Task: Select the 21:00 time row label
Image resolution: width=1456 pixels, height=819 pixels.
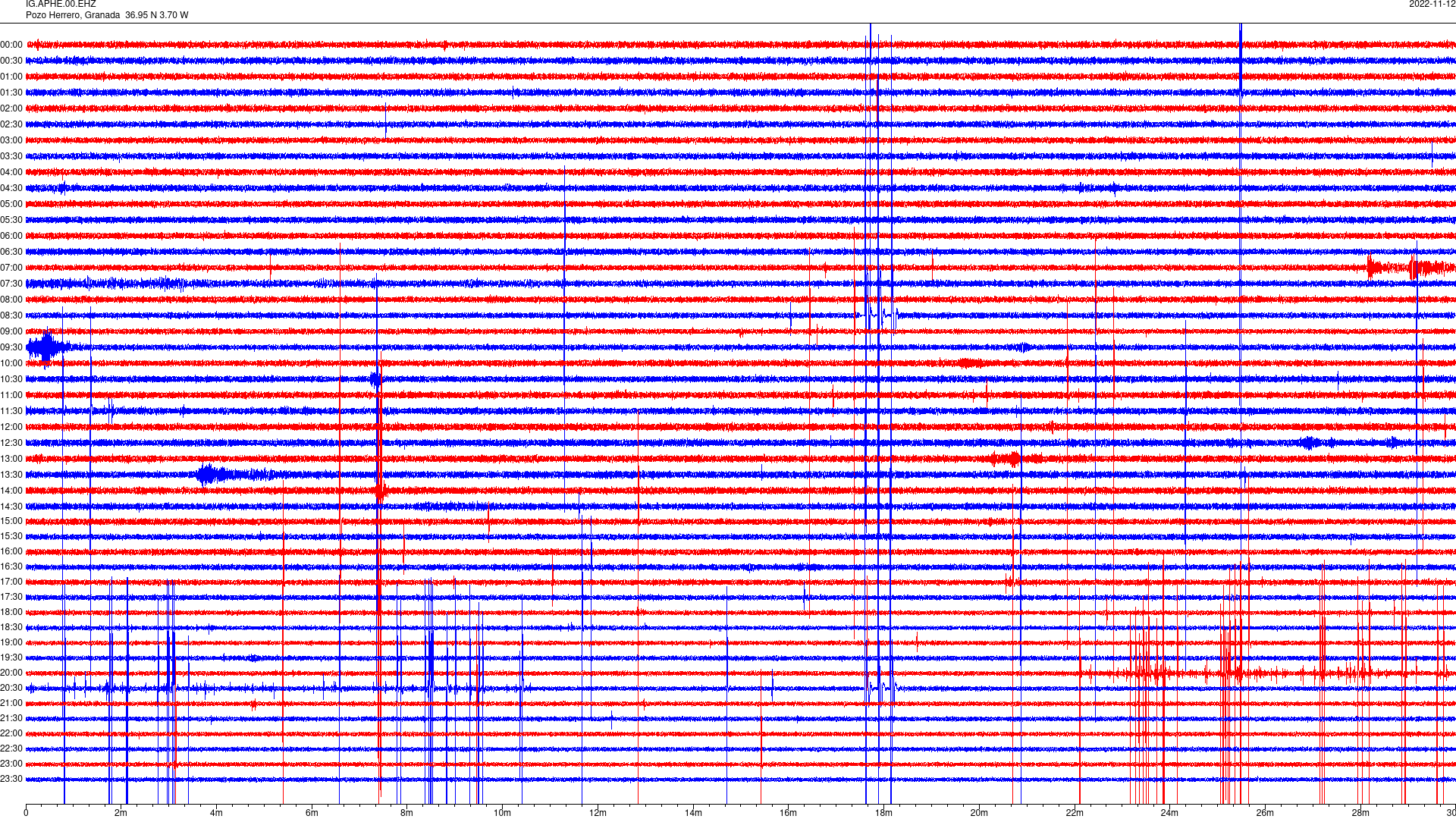Action: tap(11, 703)
